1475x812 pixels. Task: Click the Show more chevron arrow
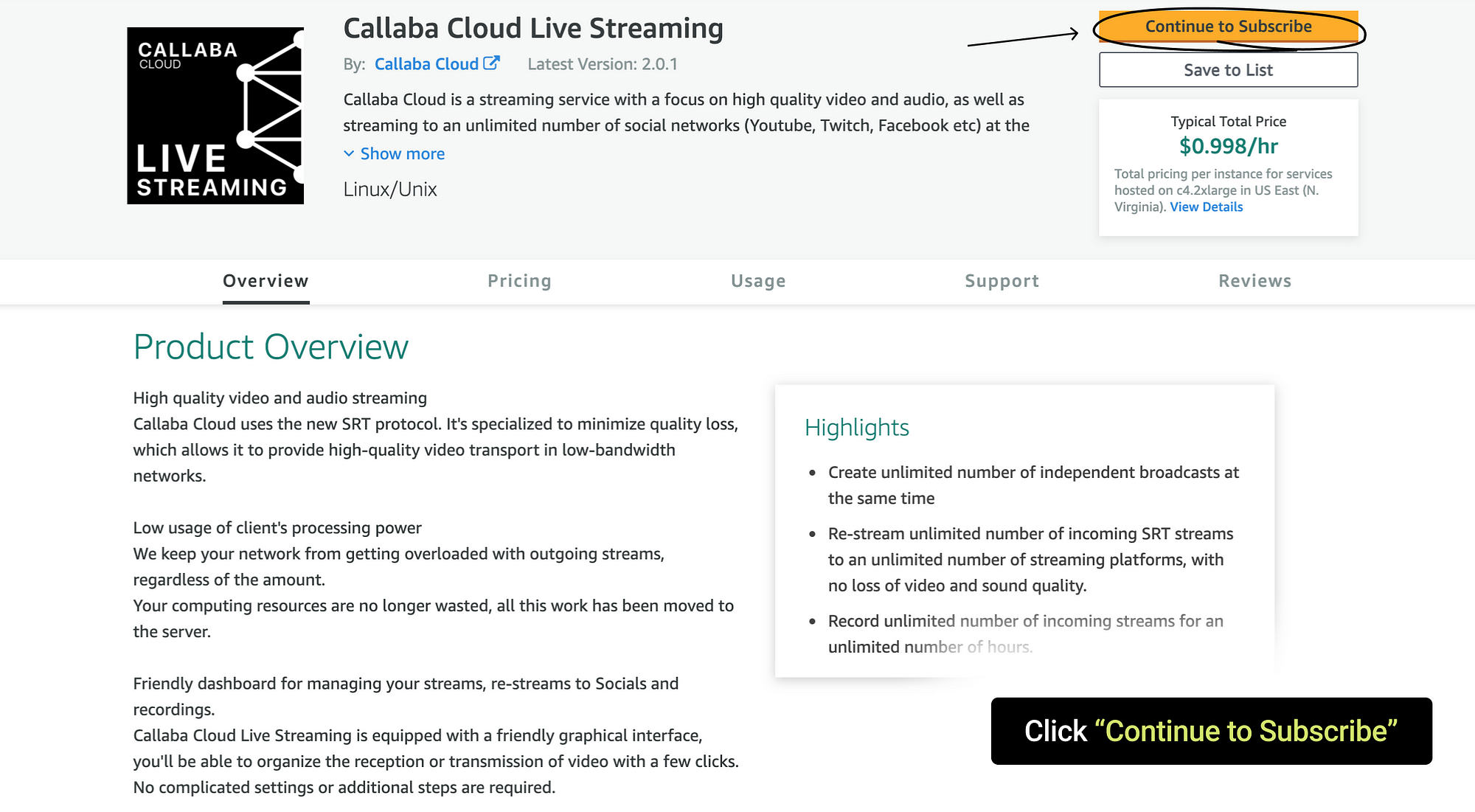coord(349,153)
